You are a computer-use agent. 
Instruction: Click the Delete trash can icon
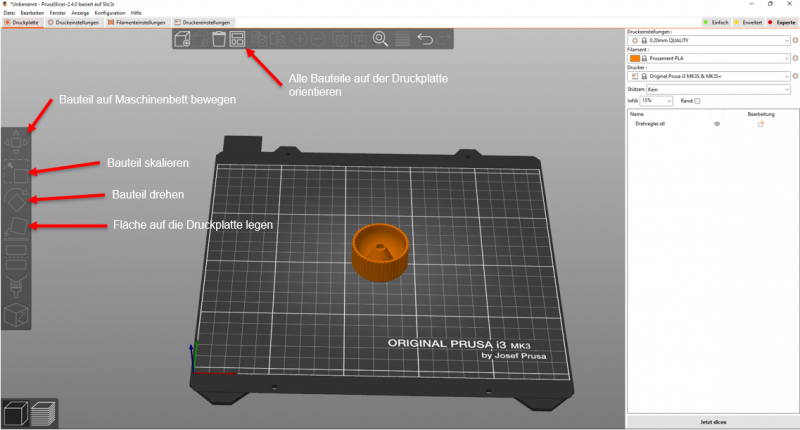(219, 40)
